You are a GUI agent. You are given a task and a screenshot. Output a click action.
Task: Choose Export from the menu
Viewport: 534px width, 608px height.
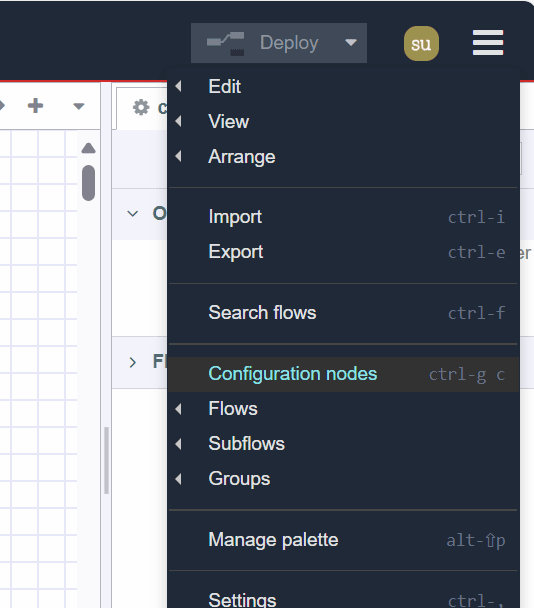click(x=344, y=252)
